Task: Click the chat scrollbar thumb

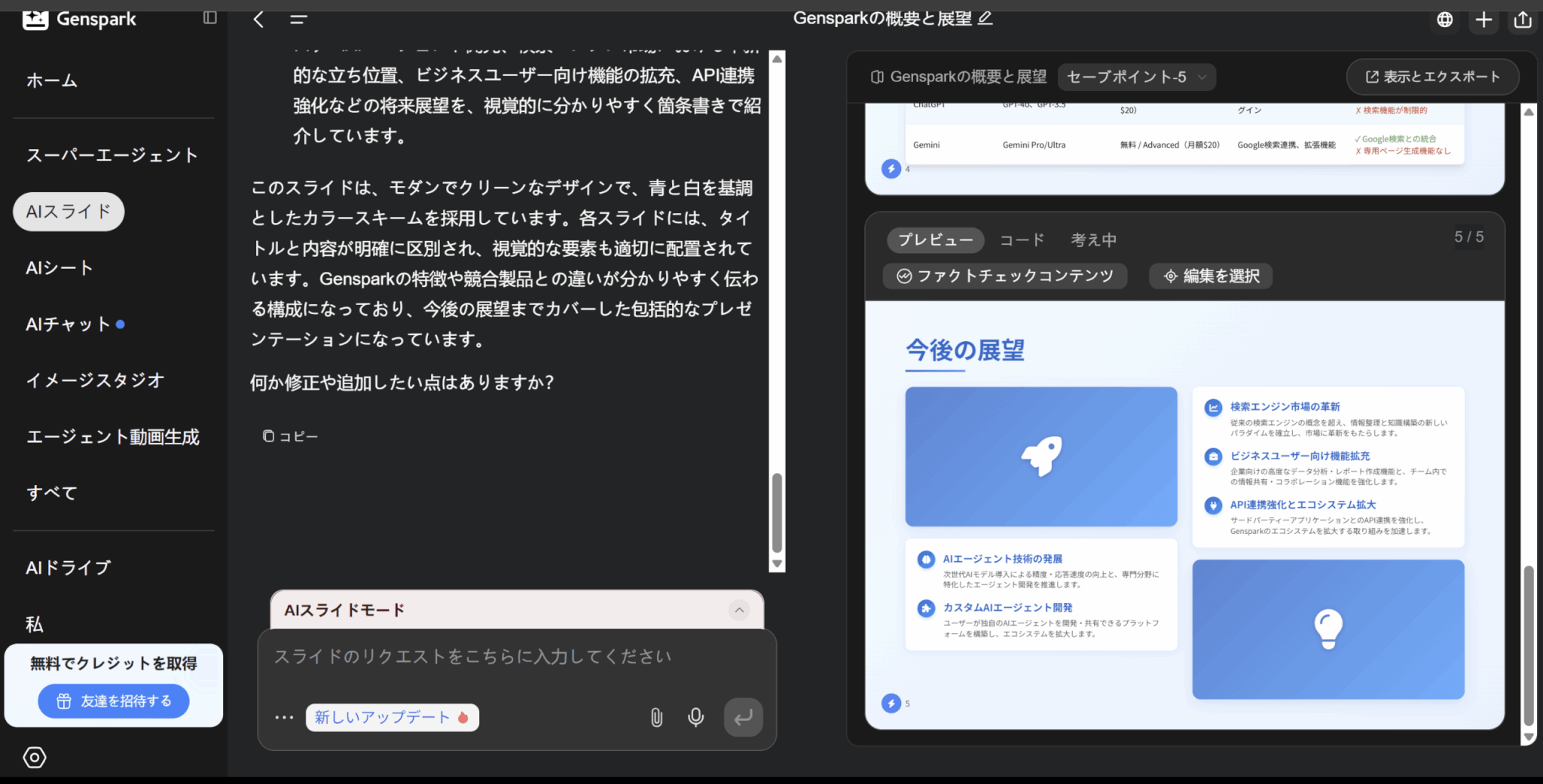Action: 777,513
